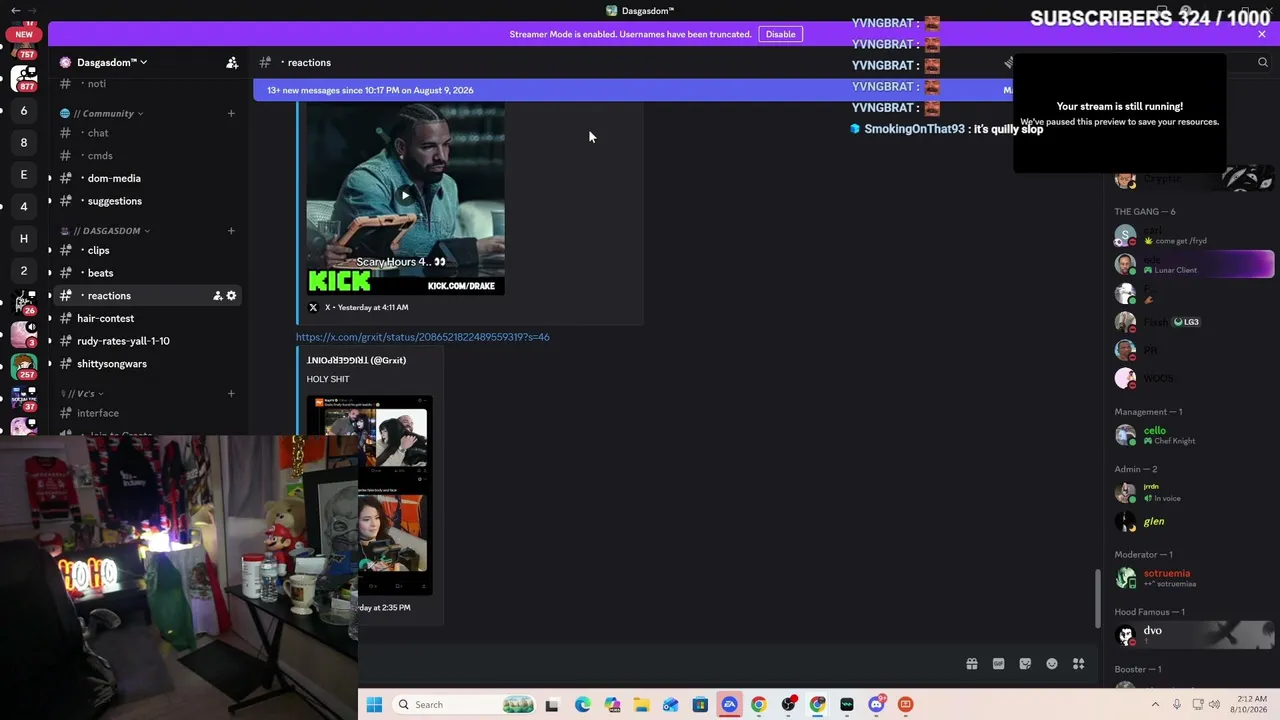1280x720 pixels.
Task: Open the server with 877 badge
Action: tap(24, 79)
